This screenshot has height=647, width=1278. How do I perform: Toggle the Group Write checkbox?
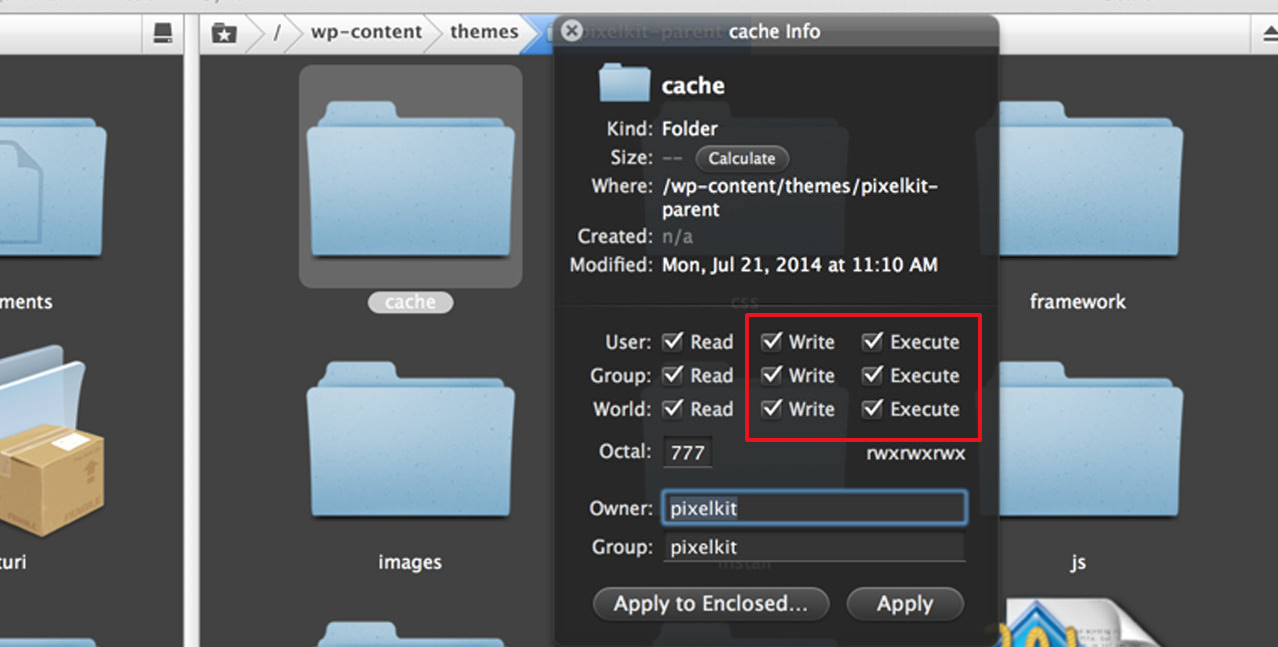[771, 376]
